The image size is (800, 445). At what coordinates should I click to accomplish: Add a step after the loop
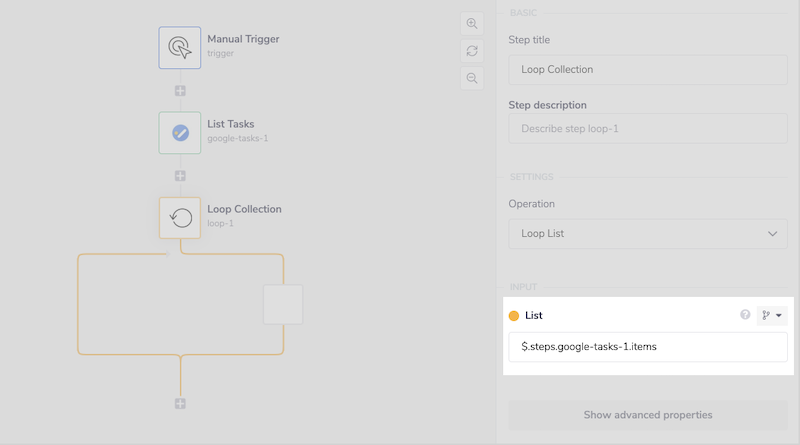180,403
